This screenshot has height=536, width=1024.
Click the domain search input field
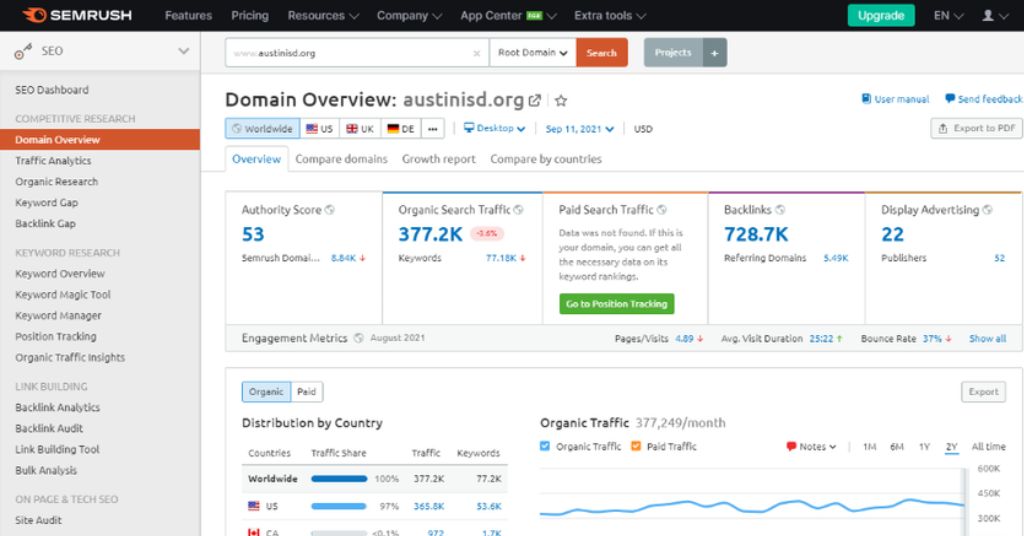click(x=357, y=53)
